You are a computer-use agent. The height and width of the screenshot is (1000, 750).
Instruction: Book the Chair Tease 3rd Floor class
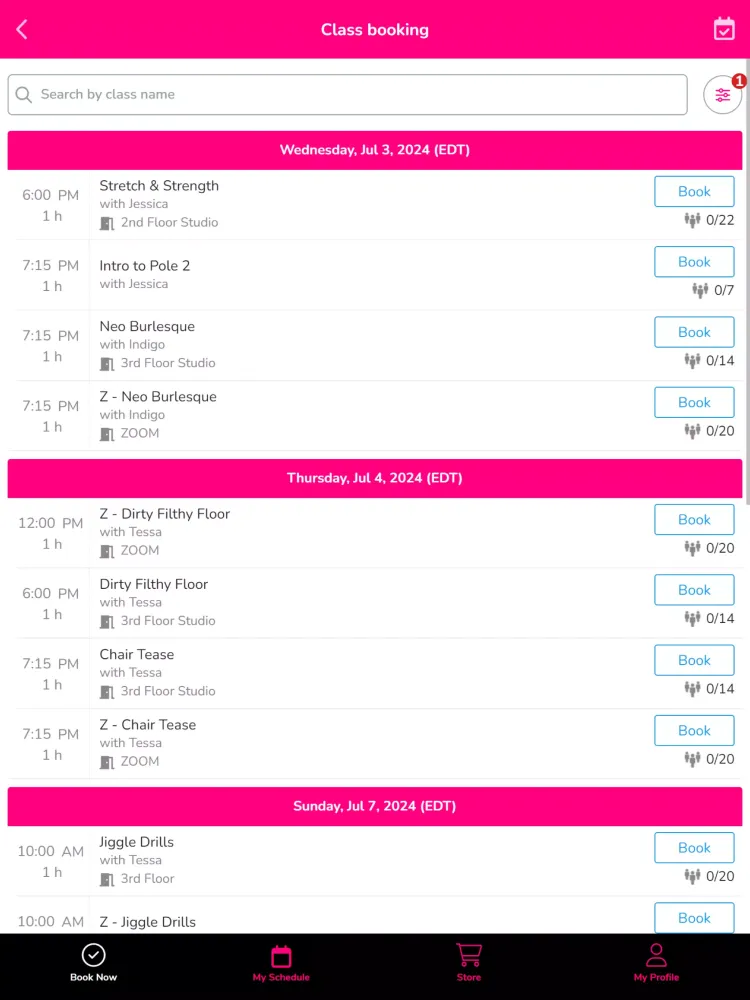coord(694,660)
